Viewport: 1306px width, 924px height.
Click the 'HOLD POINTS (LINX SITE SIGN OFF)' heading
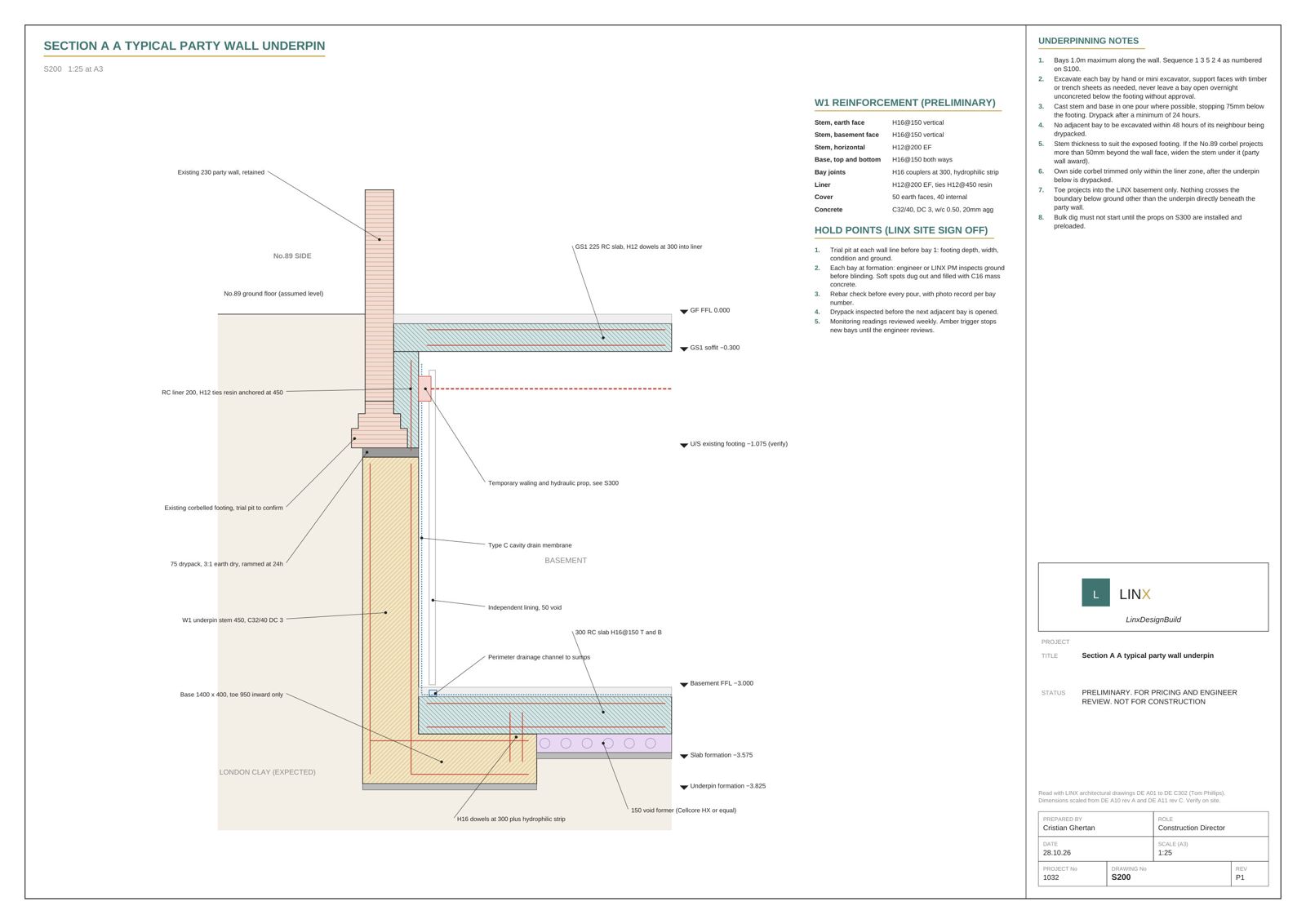pos(901,230)
